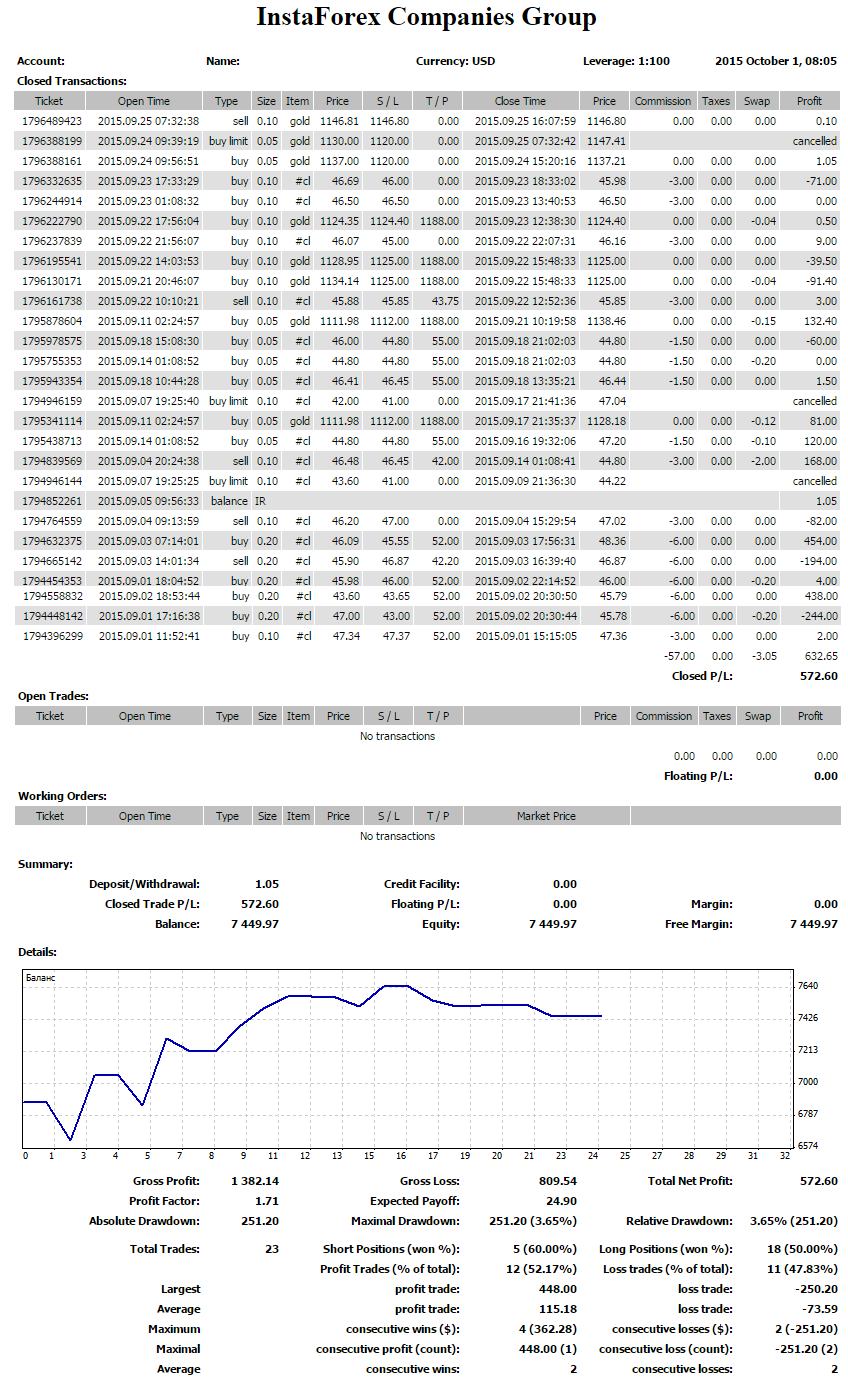Click the average loss trade value -73.59
Viewport: 848px width, 1387px height.
pos(820,1309)
